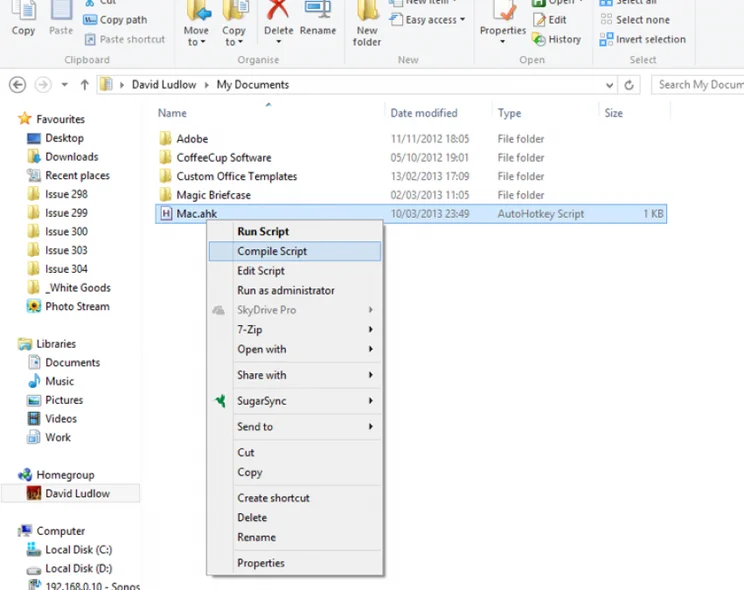The height and width of the screenshot is (590, 744).
Task: Click History in the Open group
Action: (x=557, y=39)
